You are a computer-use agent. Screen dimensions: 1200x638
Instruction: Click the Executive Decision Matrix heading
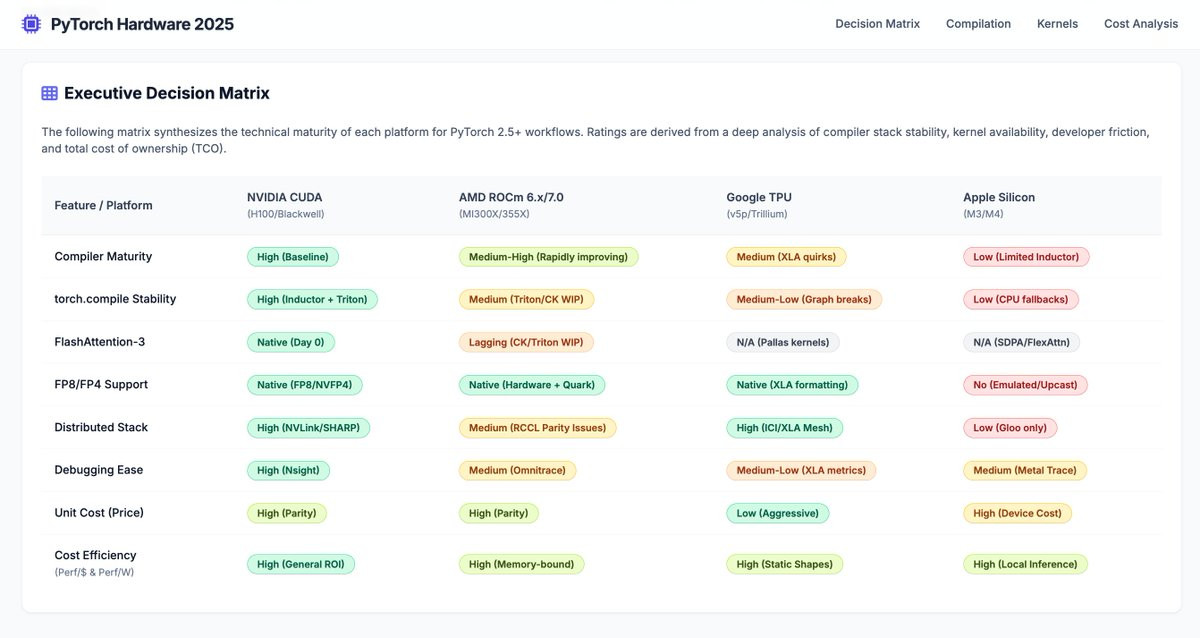click(167, 93)
